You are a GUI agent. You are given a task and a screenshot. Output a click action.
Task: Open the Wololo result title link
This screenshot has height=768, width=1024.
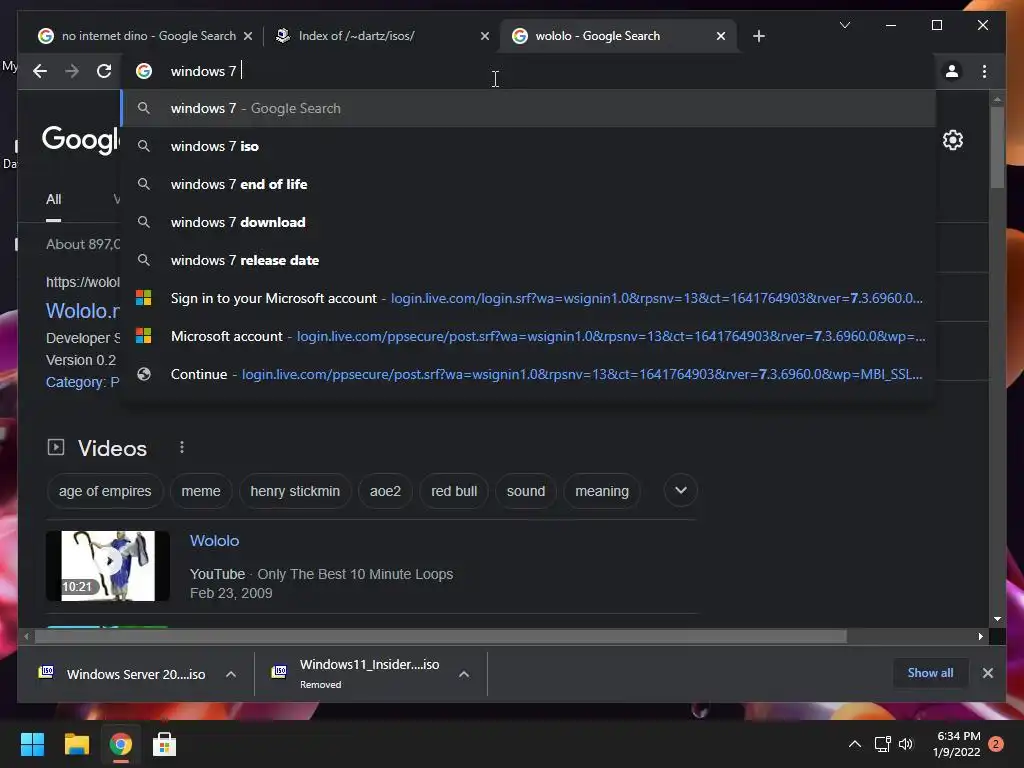(x=82, y=311)
